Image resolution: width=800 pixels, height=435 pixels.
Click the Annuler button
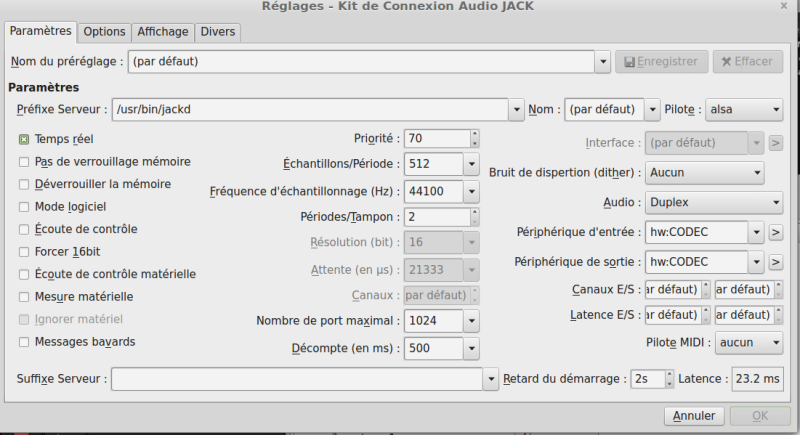pos(694,416)
